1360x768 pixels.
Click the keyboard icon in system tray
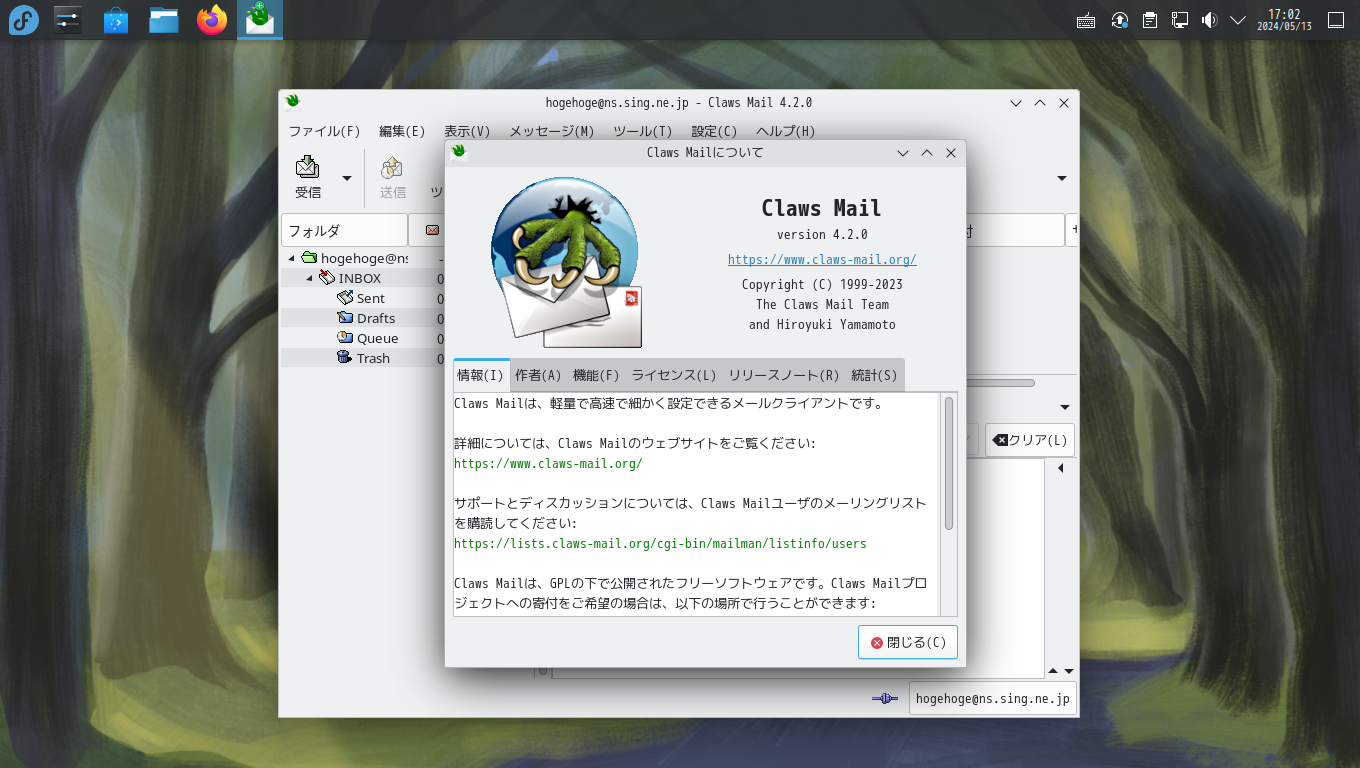[1086, 20]
